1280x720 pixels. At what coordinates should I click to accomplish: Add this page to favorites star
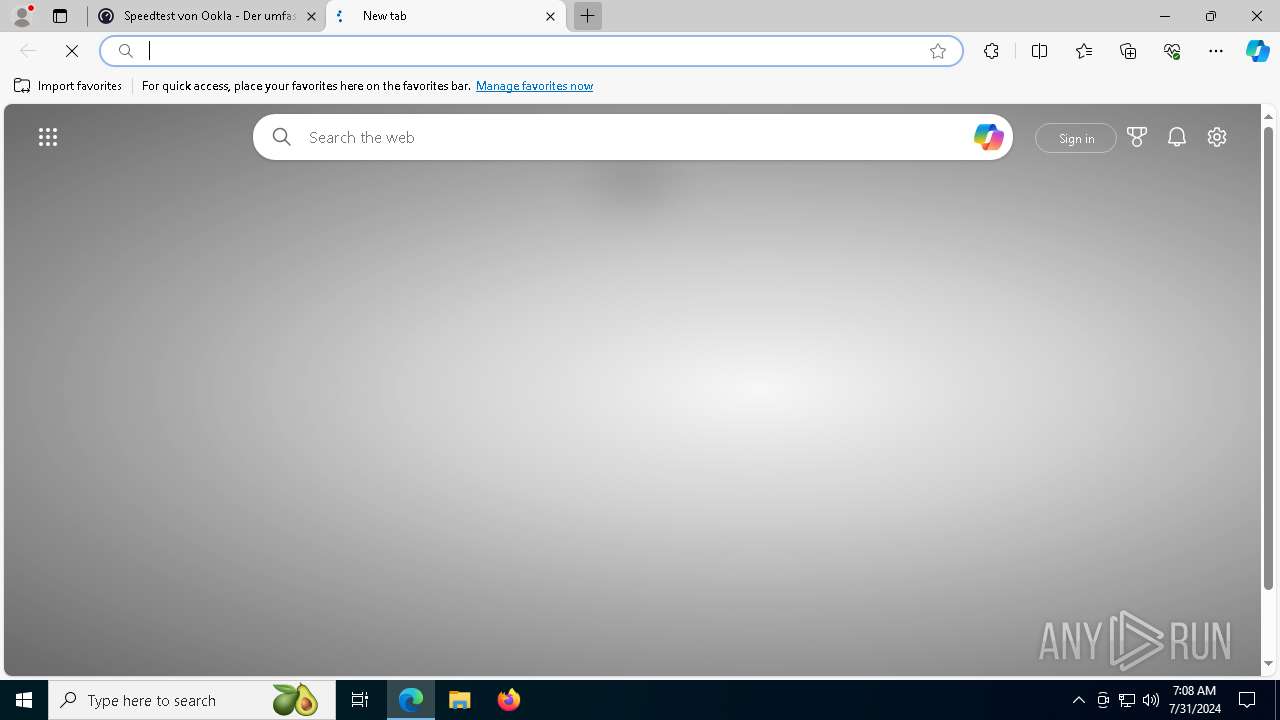point(938,51)
